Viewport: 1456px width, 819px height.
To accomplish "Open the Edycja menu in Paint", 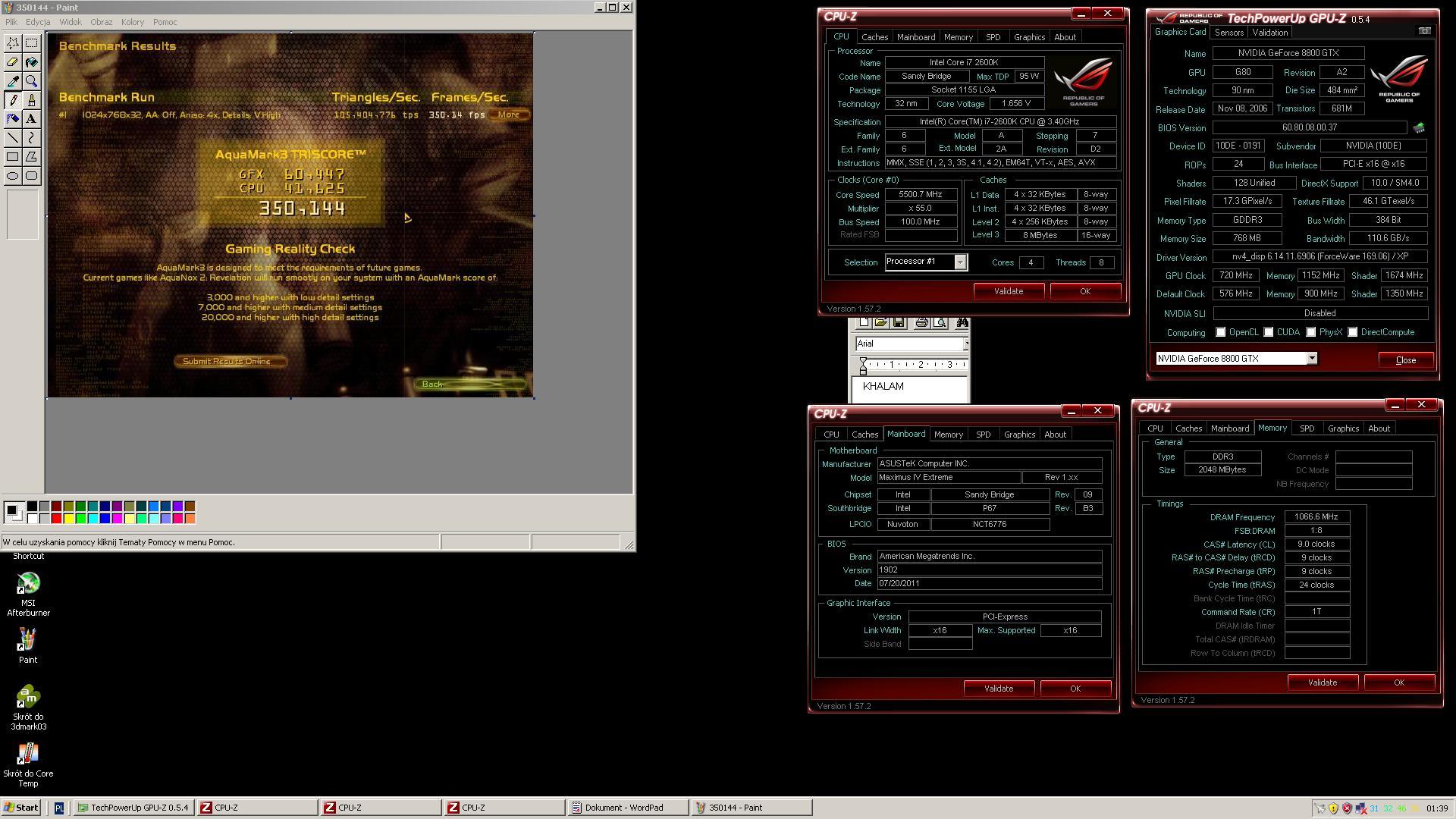I will tap(38, 22).
